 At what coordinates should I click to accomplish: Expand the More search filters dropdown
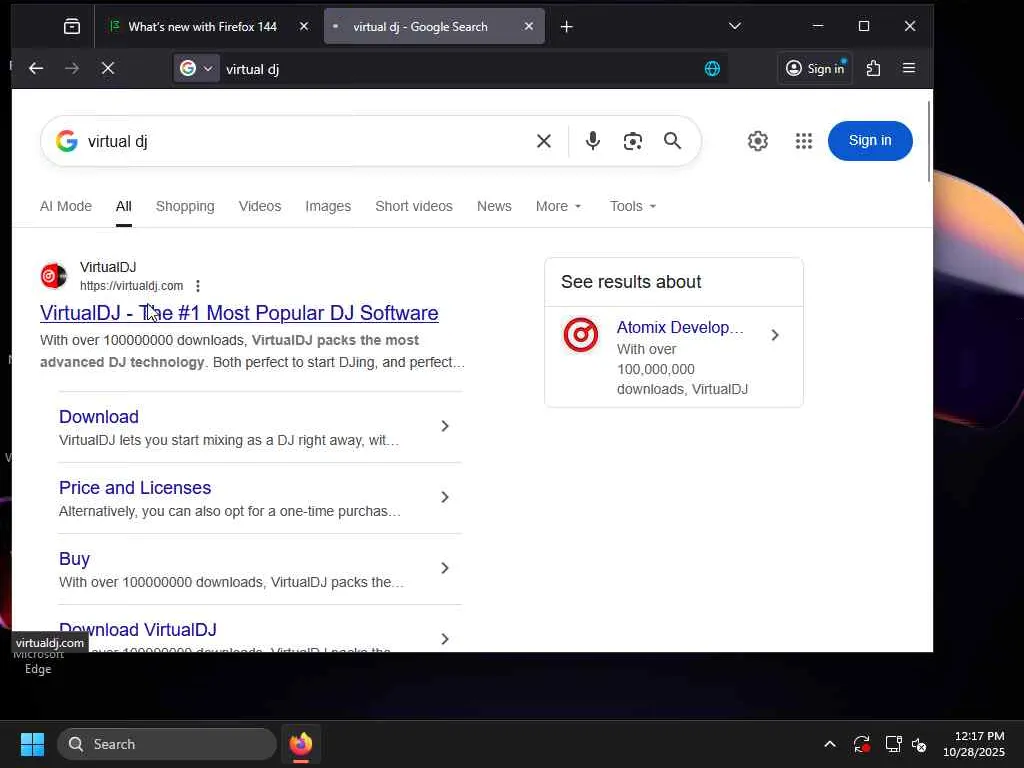pyautogui.click(x=558, y=206)
